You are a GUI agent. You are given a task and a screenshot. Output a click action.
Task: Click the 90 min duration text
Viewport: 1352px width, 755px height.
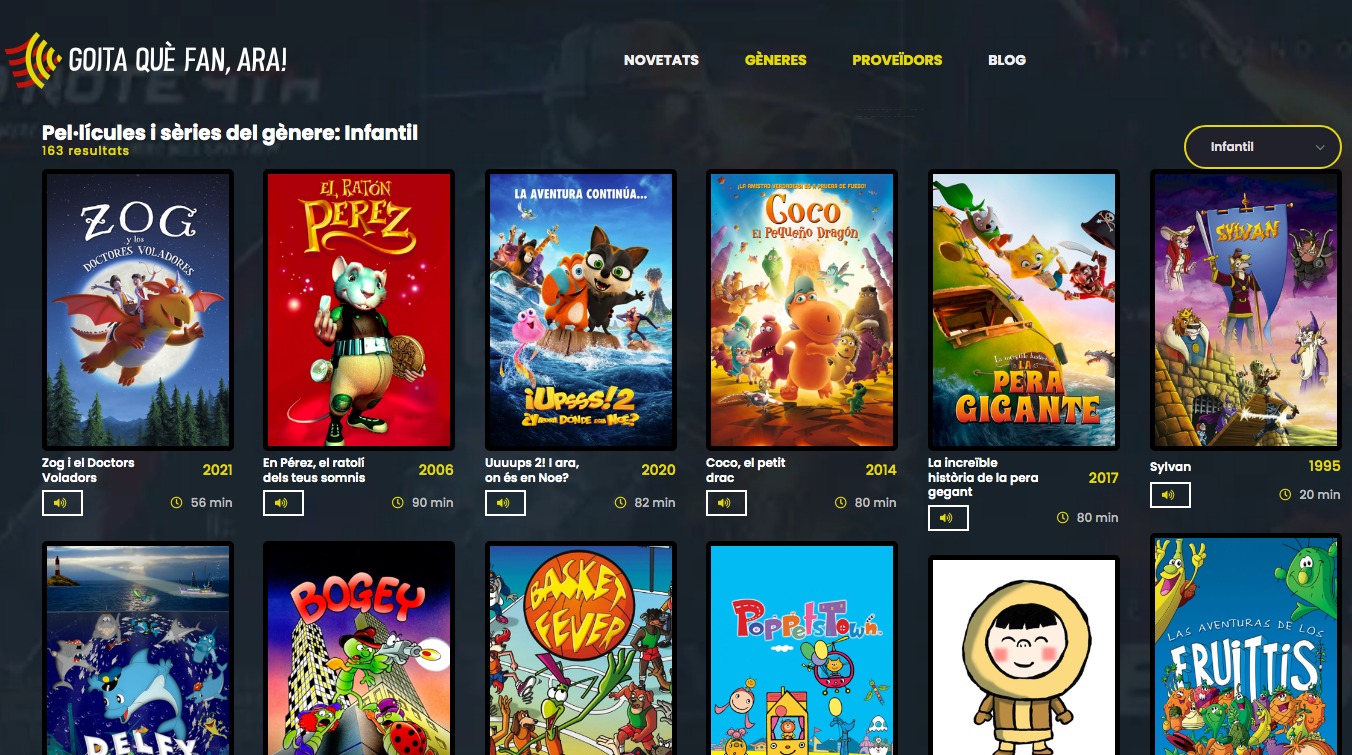pos(432,503)
